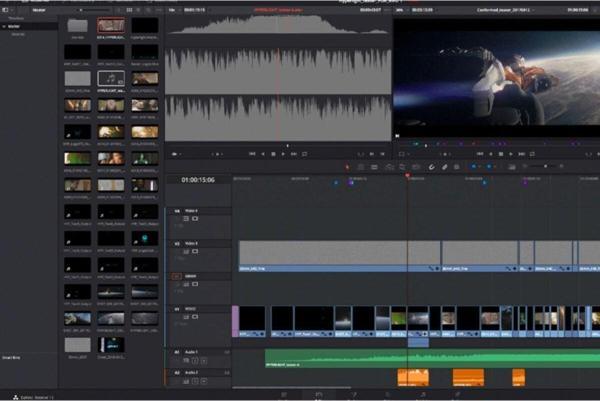Click the timeline timecode 01:00:15:06 field

point(198,180)
